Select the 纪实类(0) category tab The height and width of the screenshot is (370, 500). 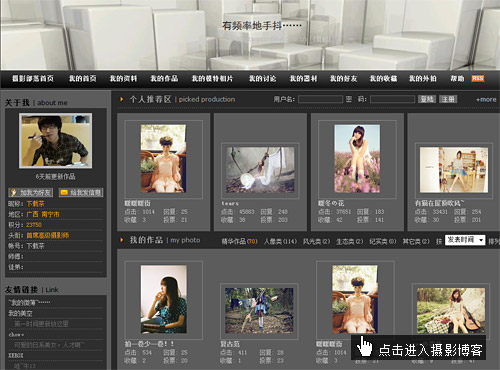pyautogui.click(x=383, y=241)
